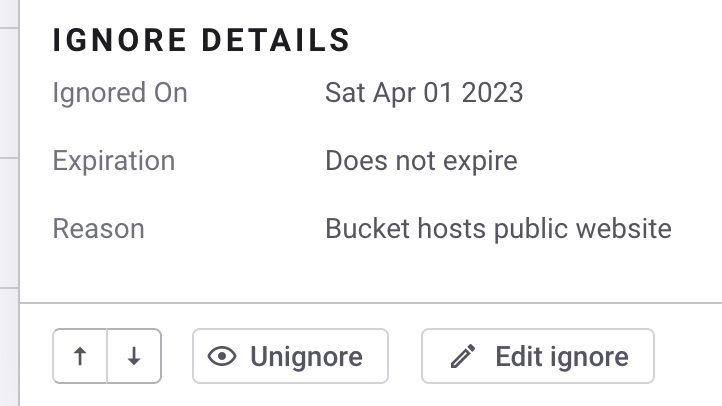Click the Expiration label
The width and height of the screenshot is (722, 406).
pyautogui.click(x=114, y=160)
